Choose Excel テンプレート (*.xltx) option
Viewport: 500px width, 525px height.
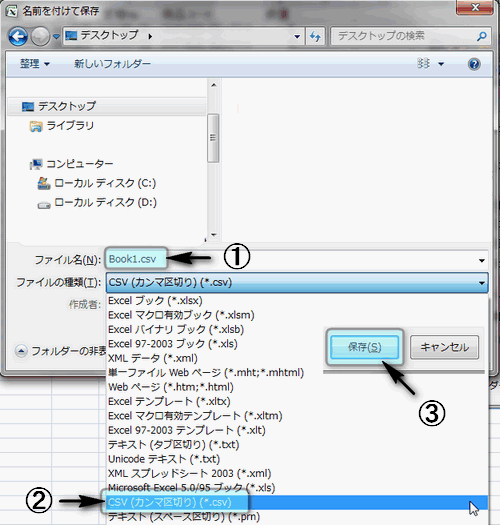[297, 401]
